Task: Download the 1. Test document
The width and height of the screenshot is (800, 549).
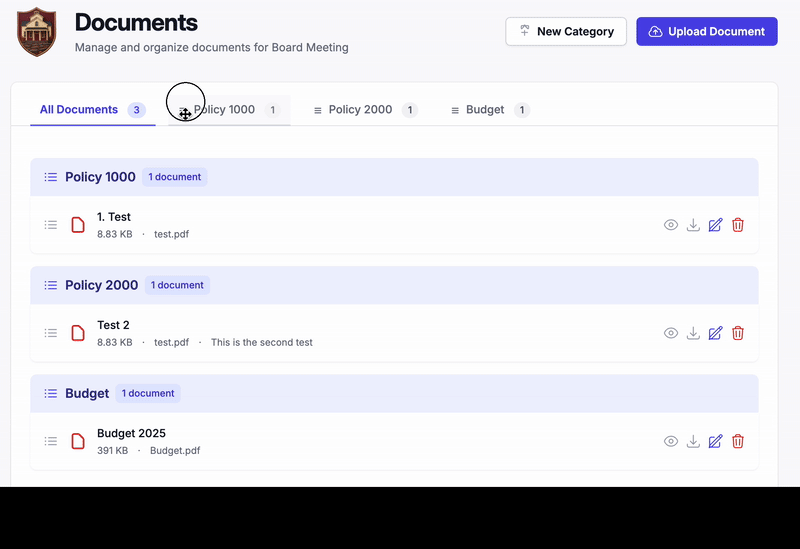Action: (693, 225)
